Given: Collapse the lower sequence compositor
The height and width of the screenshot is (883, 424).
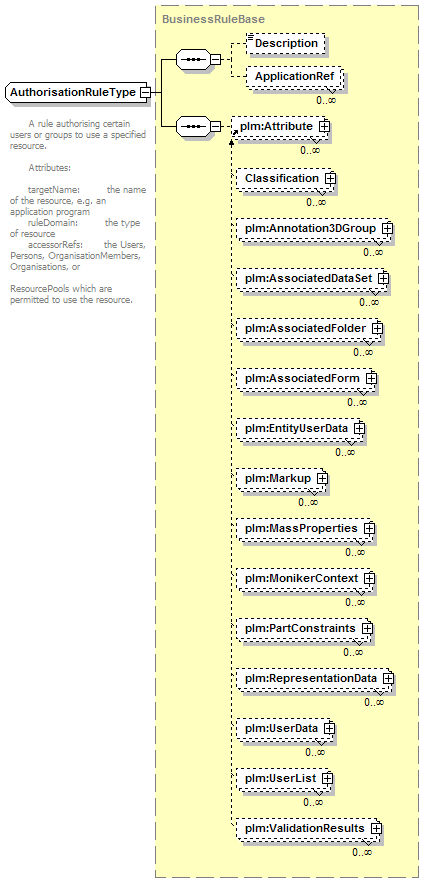Looking at the screenshot, I should click(x=215, y=127).
